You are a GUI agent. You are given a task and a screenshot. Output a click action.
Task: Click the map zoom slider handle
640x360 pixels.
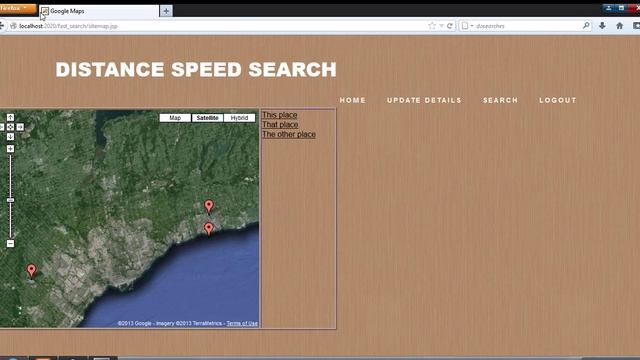coord(10,200)
